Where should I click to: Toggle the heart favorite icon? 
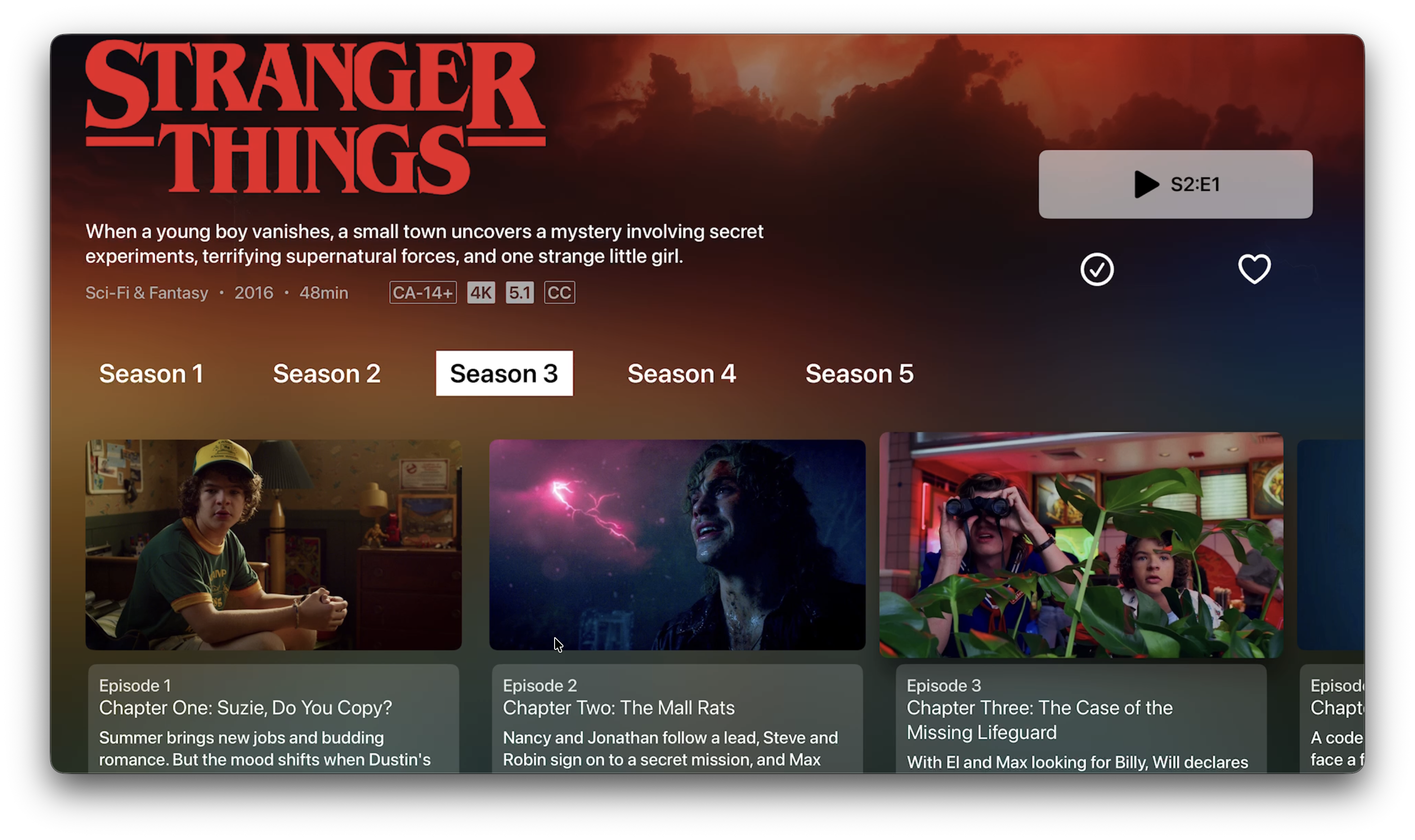coord(1254,269)
